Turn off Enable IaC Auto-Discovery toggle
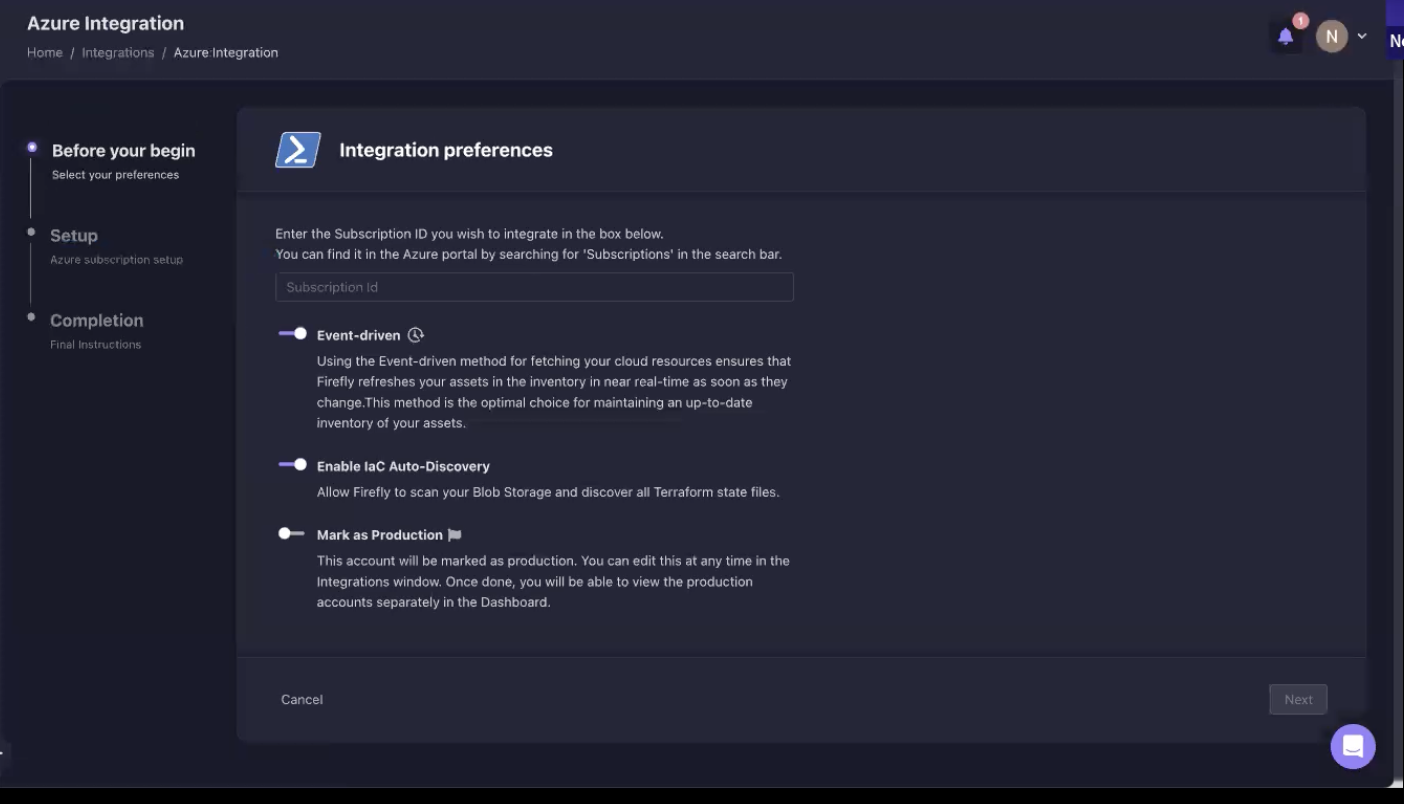 (x=293, y=465)
